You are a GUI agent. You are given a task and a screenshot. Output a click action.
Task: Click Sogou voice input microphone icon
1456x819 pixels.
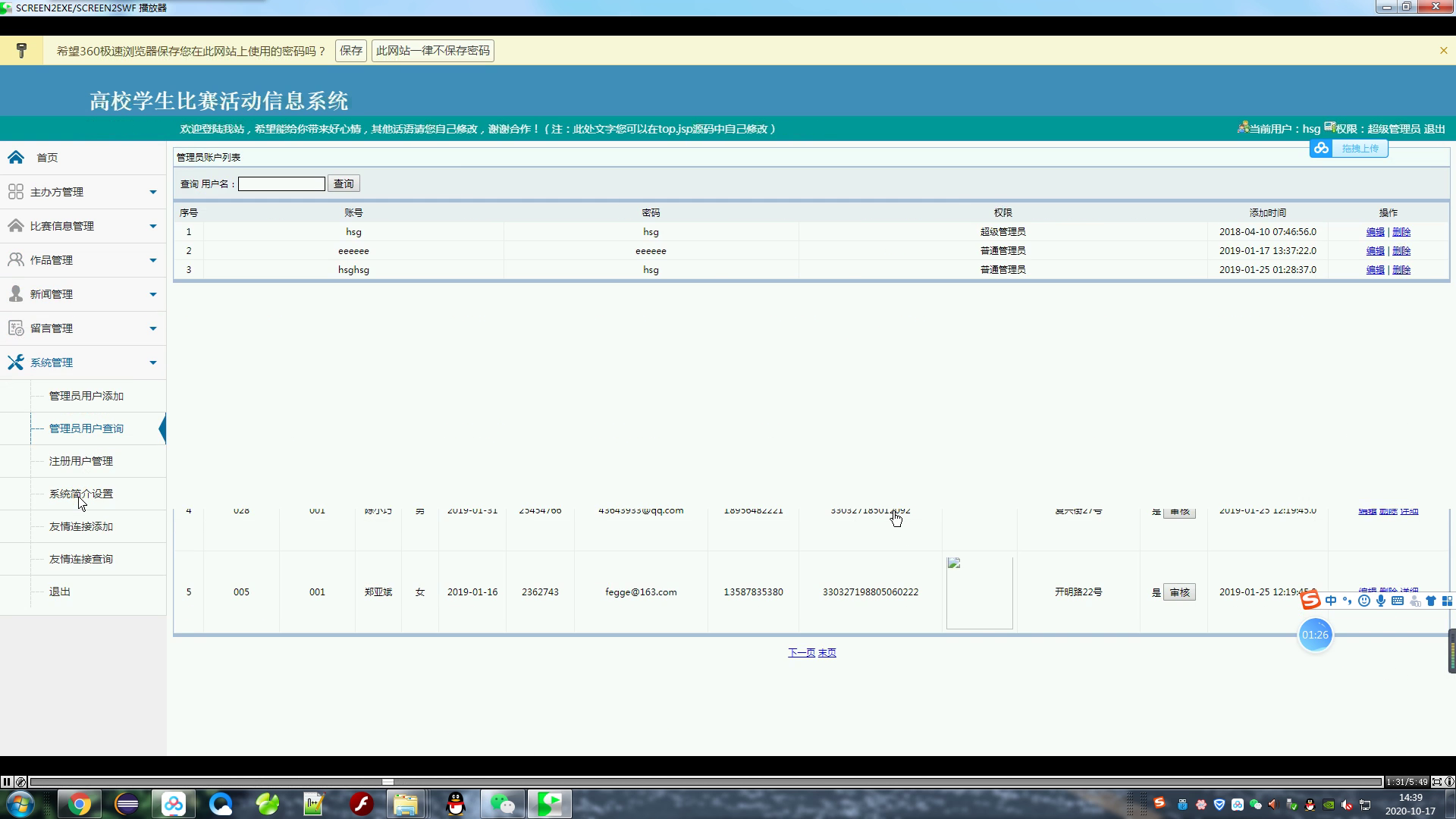(1381, 601)
